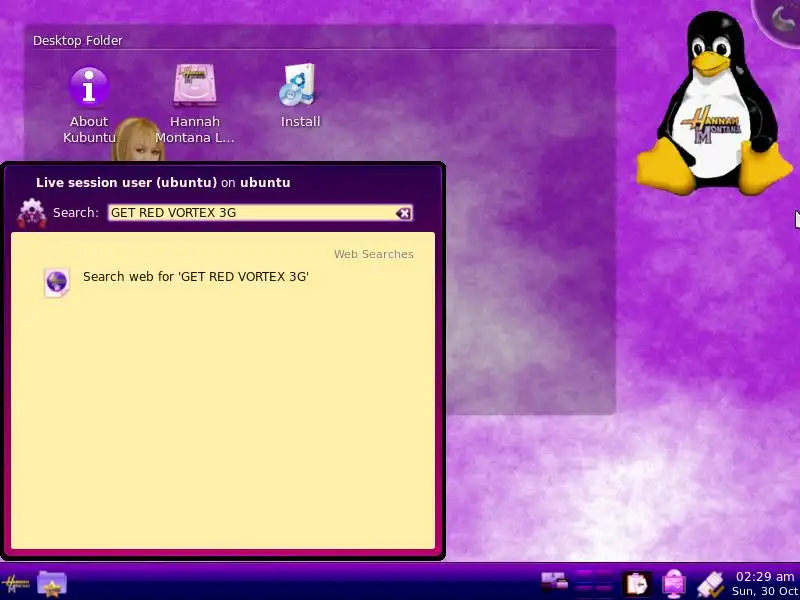Click the launcher gear icon beside Search
The width and height of the screenshot is (800, 600).
32,213
